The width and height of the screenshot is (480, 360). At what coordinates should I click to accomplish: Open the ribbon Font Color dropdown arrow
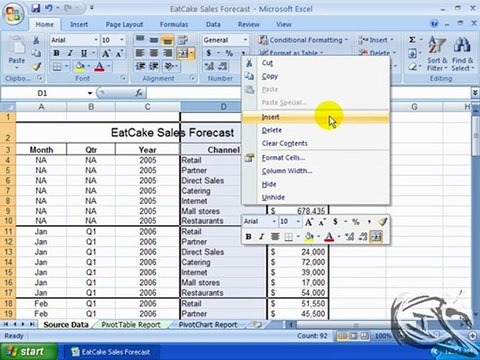click(109, 67)
